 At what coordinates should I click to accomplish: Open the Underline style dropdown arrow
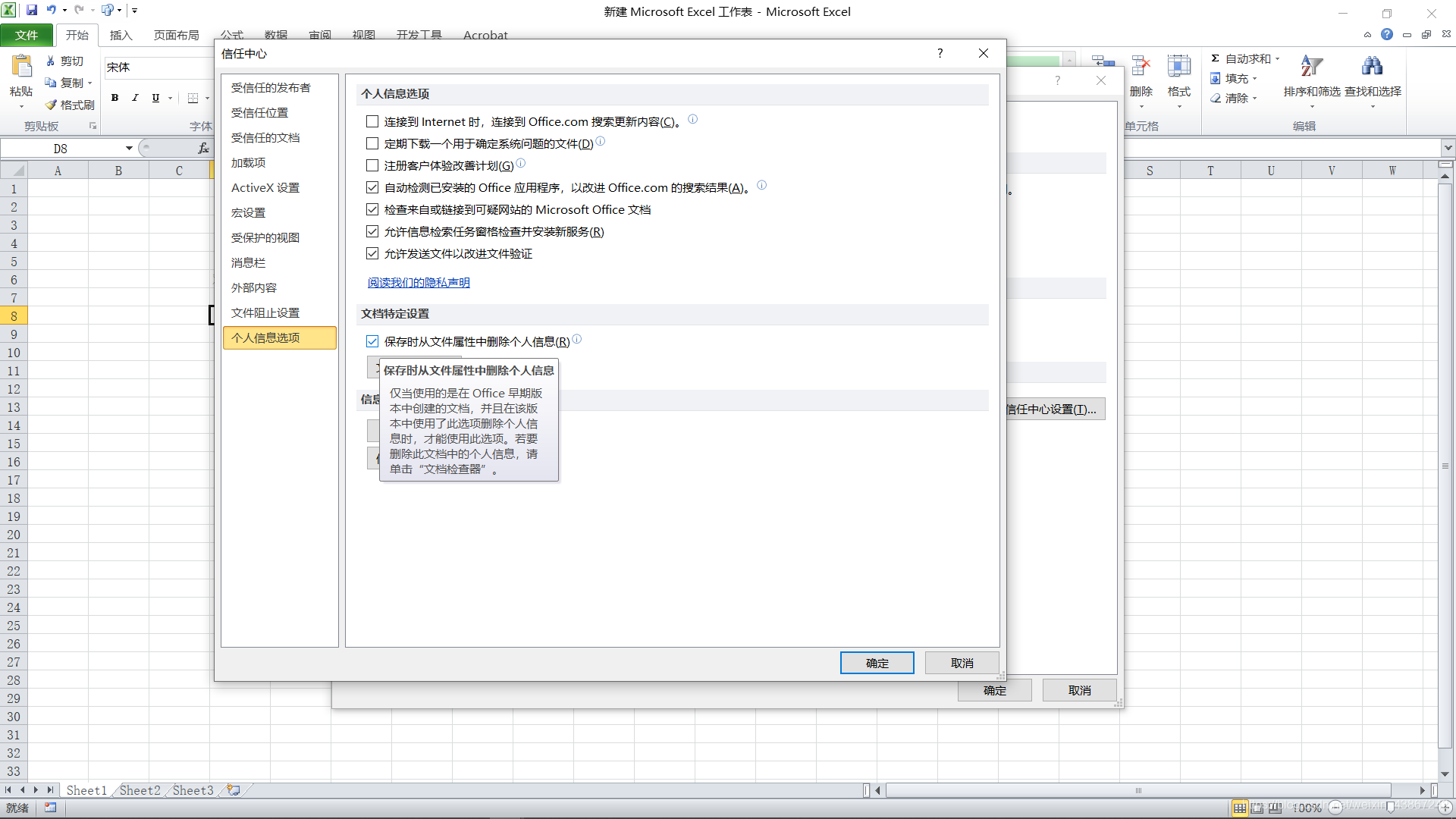point(170,98)
